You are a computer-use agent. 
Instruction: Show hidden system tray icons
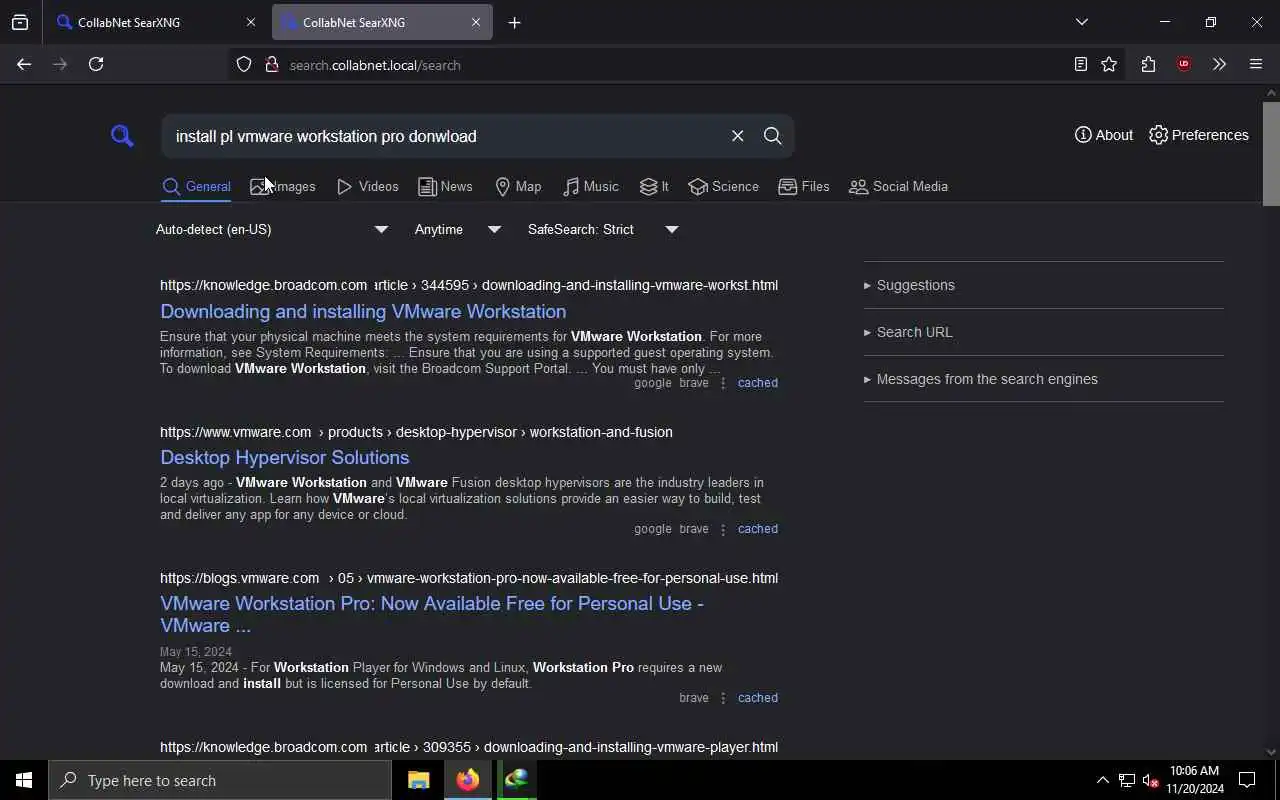(1102, 780)
